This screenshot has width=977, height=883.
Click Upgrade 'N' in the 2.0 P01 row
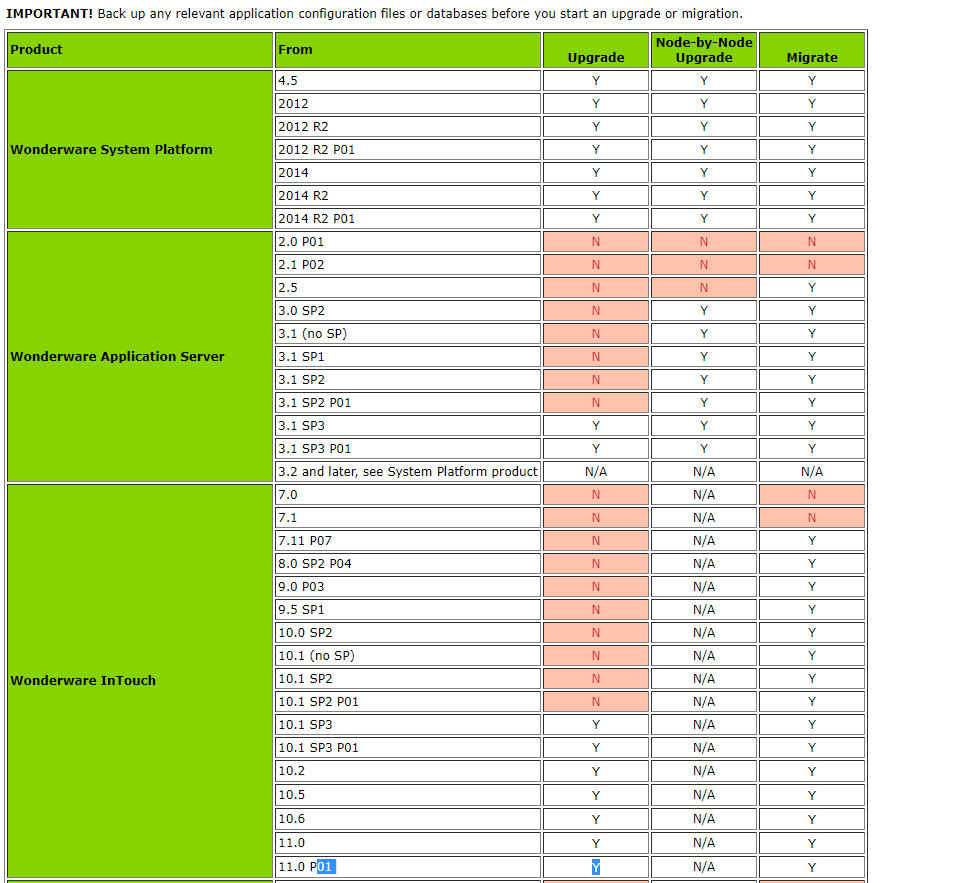596,242
